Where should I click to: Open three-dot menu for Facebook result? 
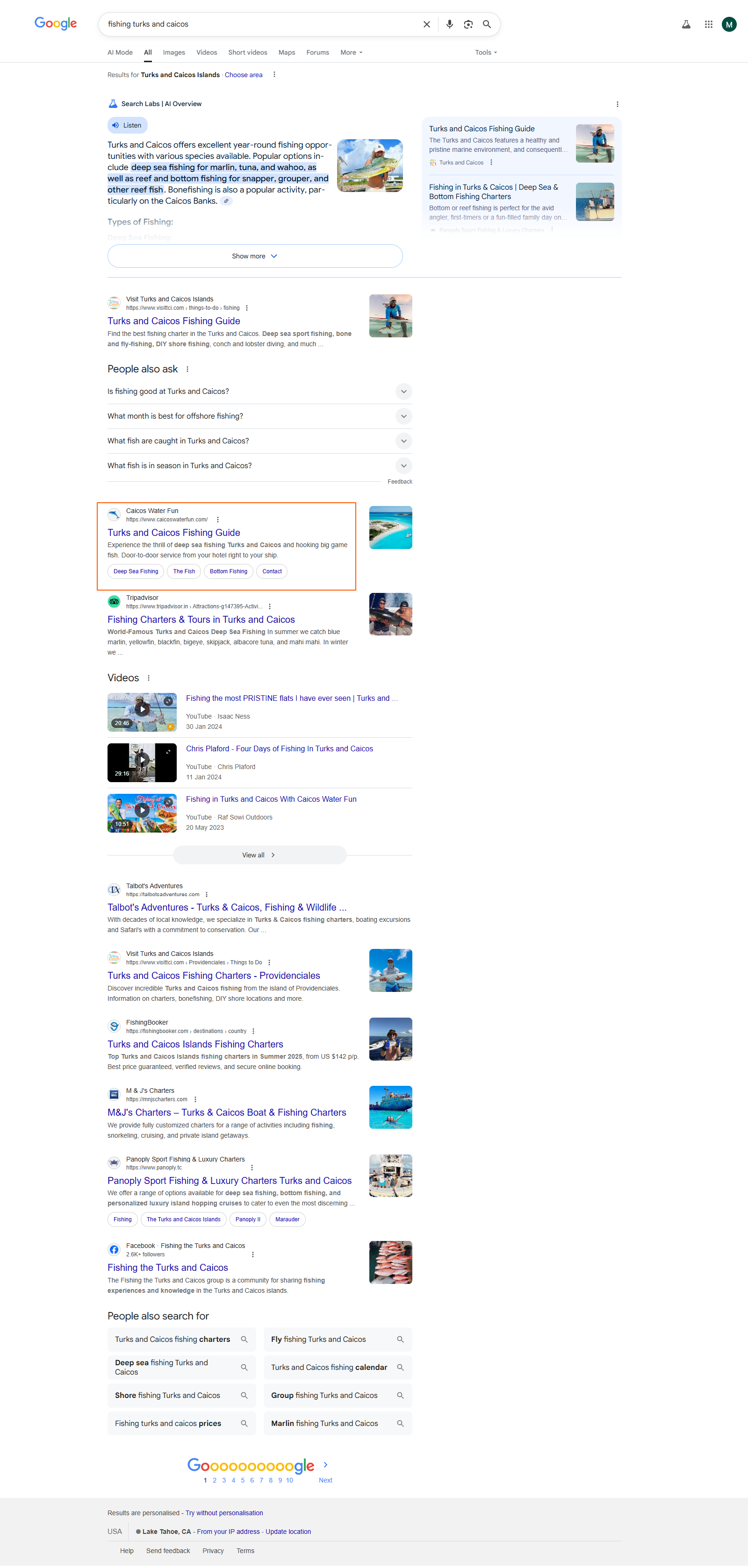[x=253, y=1254]
